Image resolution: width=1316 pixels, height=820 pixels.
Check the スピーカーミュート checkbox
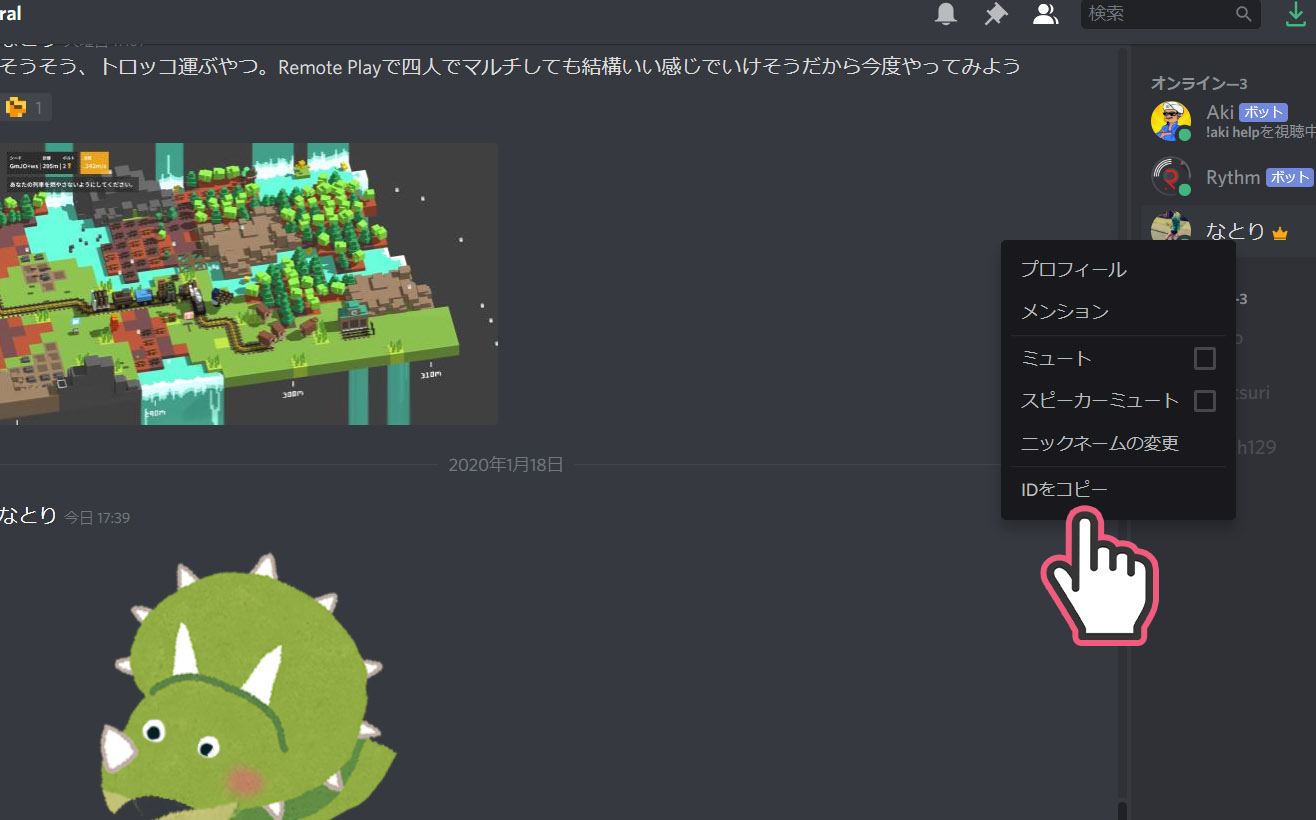[1205, 400]
